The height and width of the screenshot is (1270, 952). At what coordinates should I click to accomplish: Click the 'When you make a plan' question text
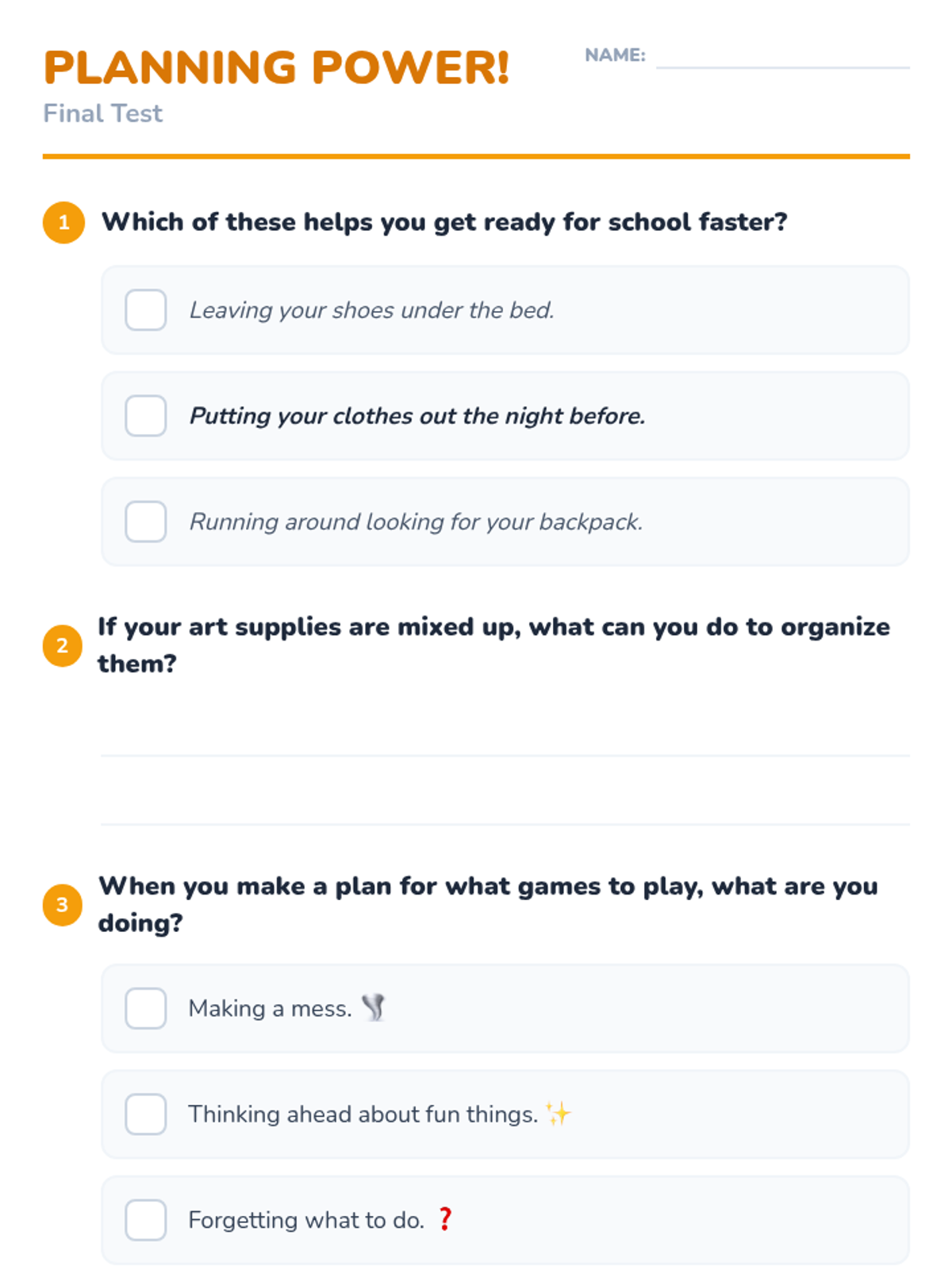point(488,887)
